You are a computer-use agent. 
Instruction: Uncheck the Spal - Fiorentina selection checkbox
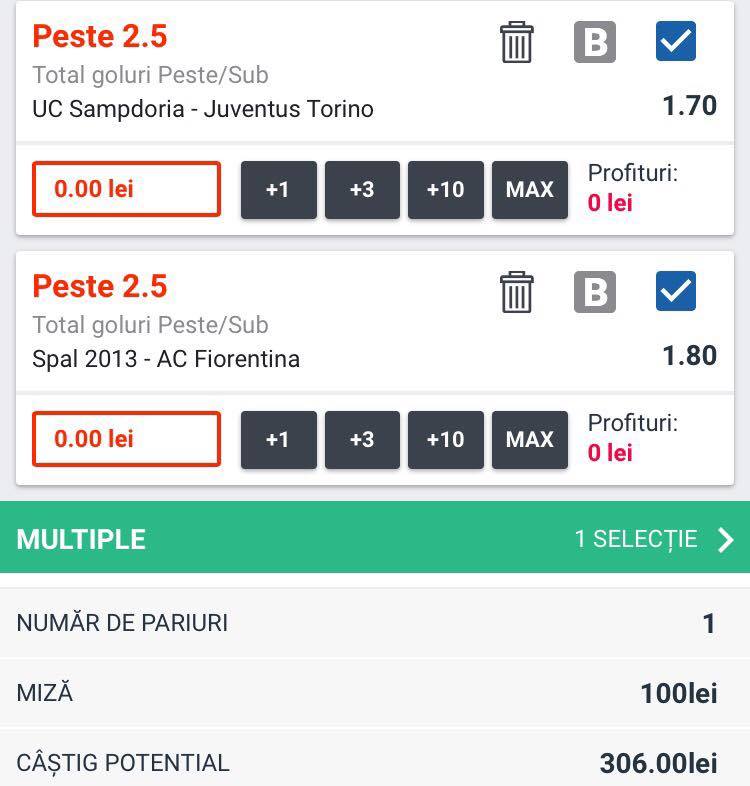pyautogui.click(x=676, y=291)
